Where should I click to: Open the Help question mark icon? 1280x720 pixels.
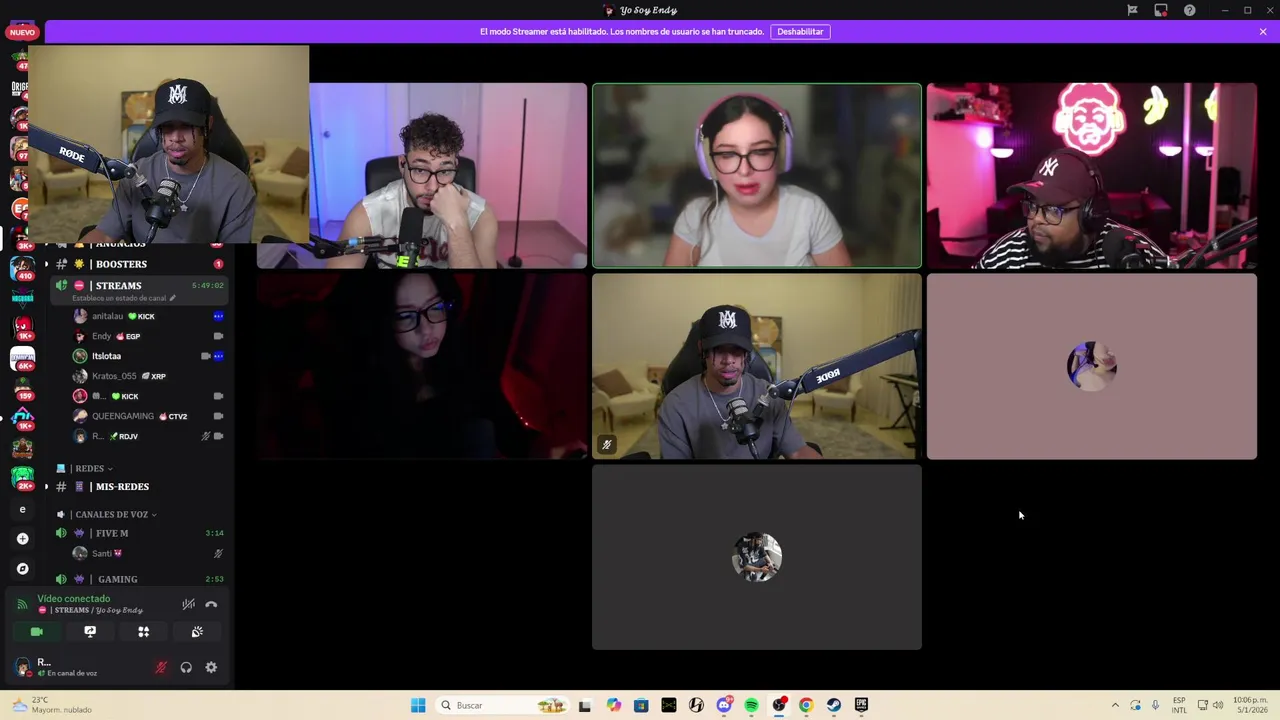tap(1189, 10)
